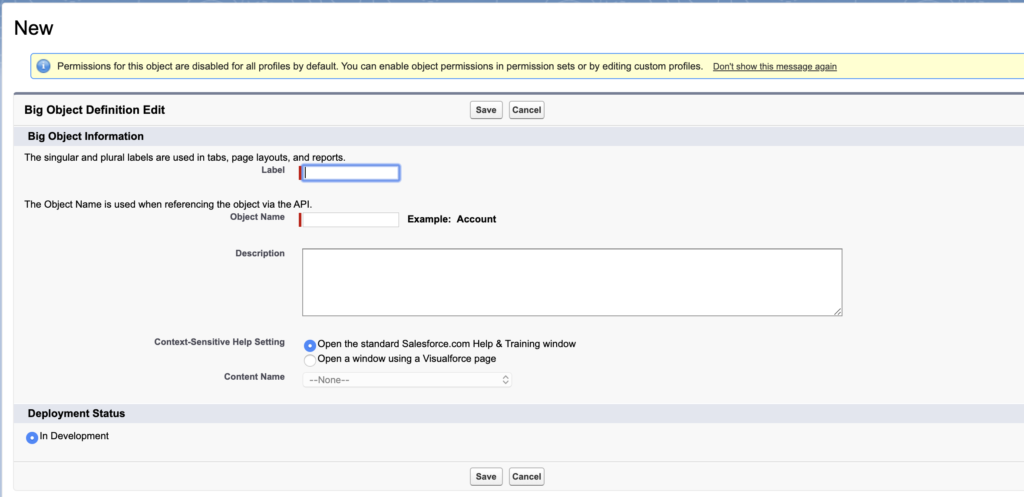Click the New page heading
1024x497 pixels.
(x=33, y=28)
